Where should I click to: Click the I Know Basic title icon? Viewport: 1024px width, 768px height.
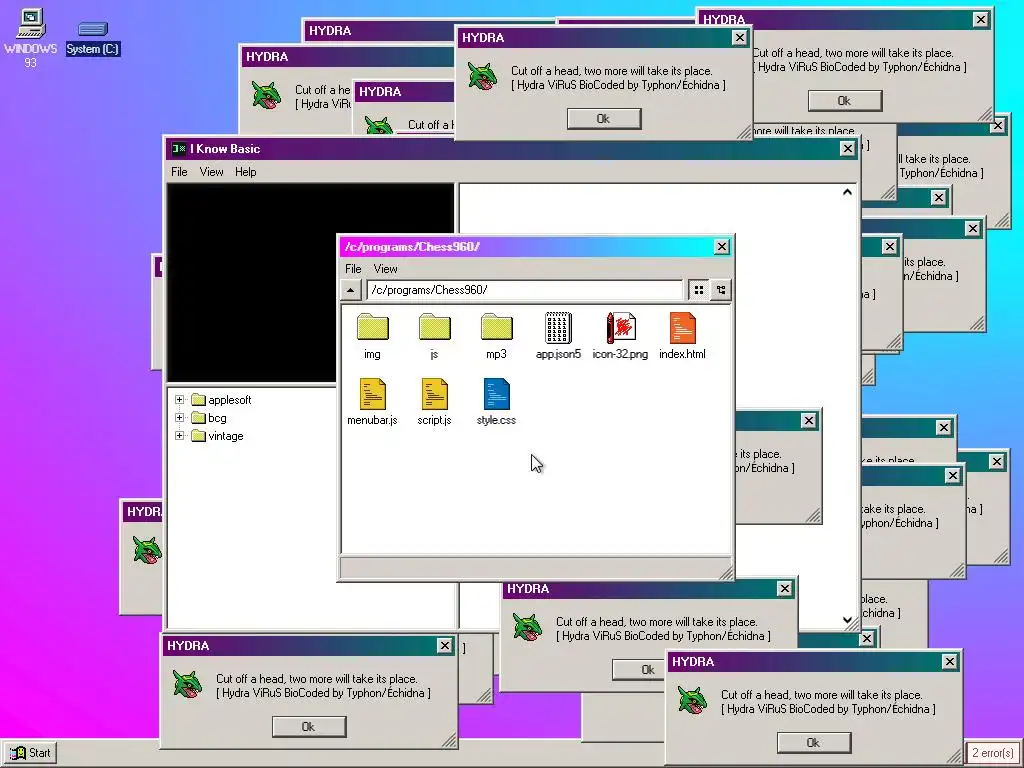(x=178, y=149)
